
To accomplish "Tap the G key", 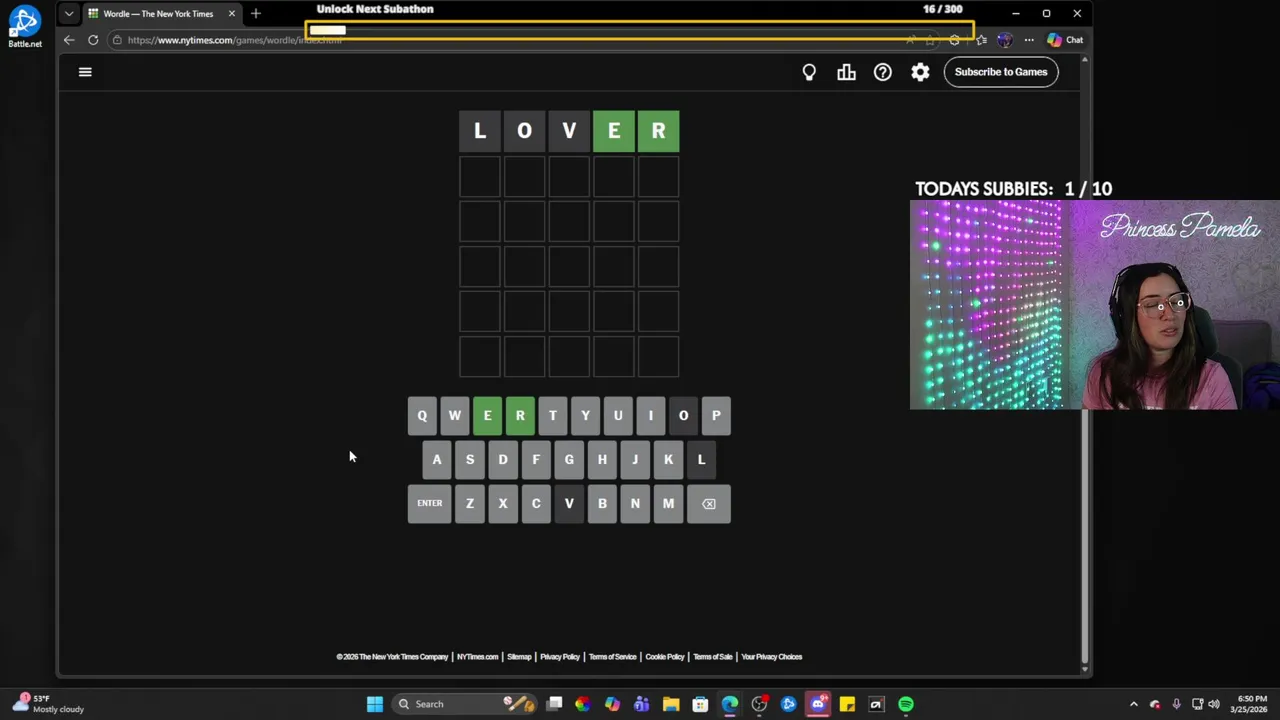I will [569, 460].
